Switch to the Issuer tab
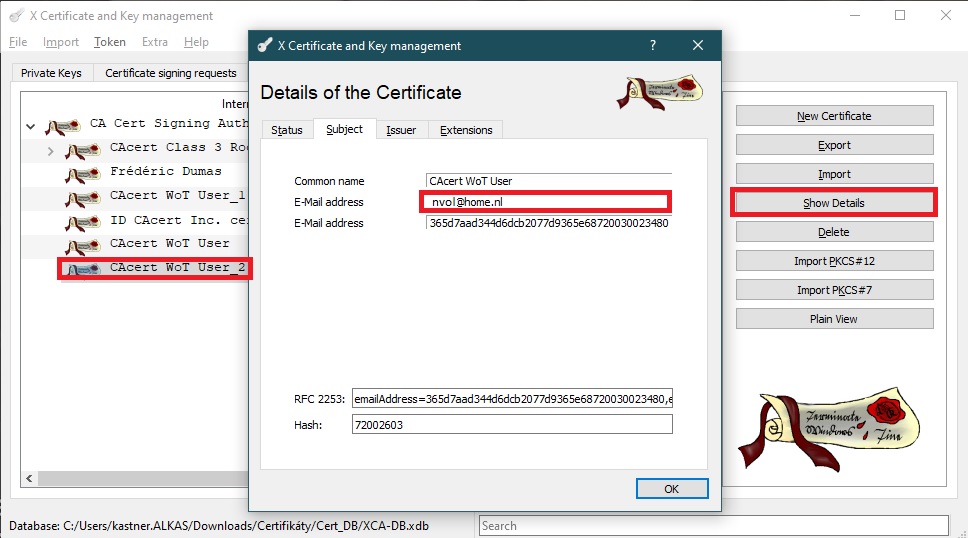The image size is (968, 538). 401,130
